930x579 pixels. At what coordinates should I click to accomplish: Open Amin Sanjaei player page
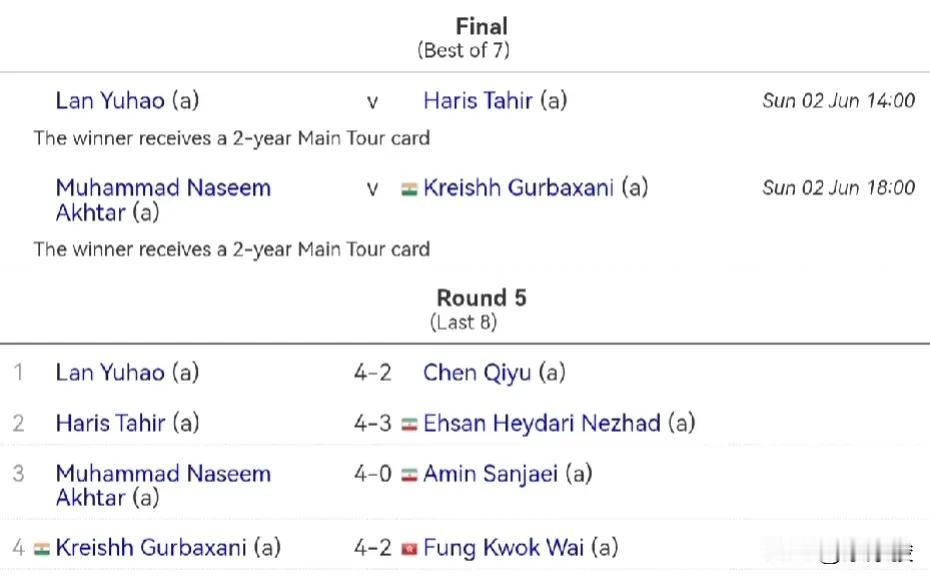491,474
